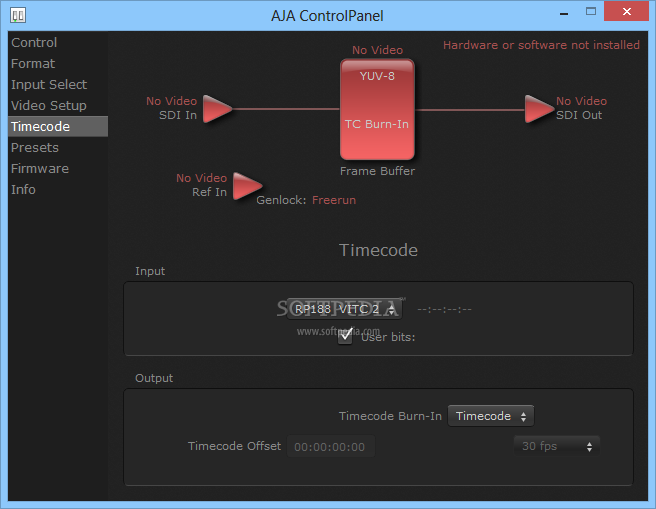Open the 30 fps frame rate dropdown
This screenshot has width=656, height=509.
click(557, 446)
